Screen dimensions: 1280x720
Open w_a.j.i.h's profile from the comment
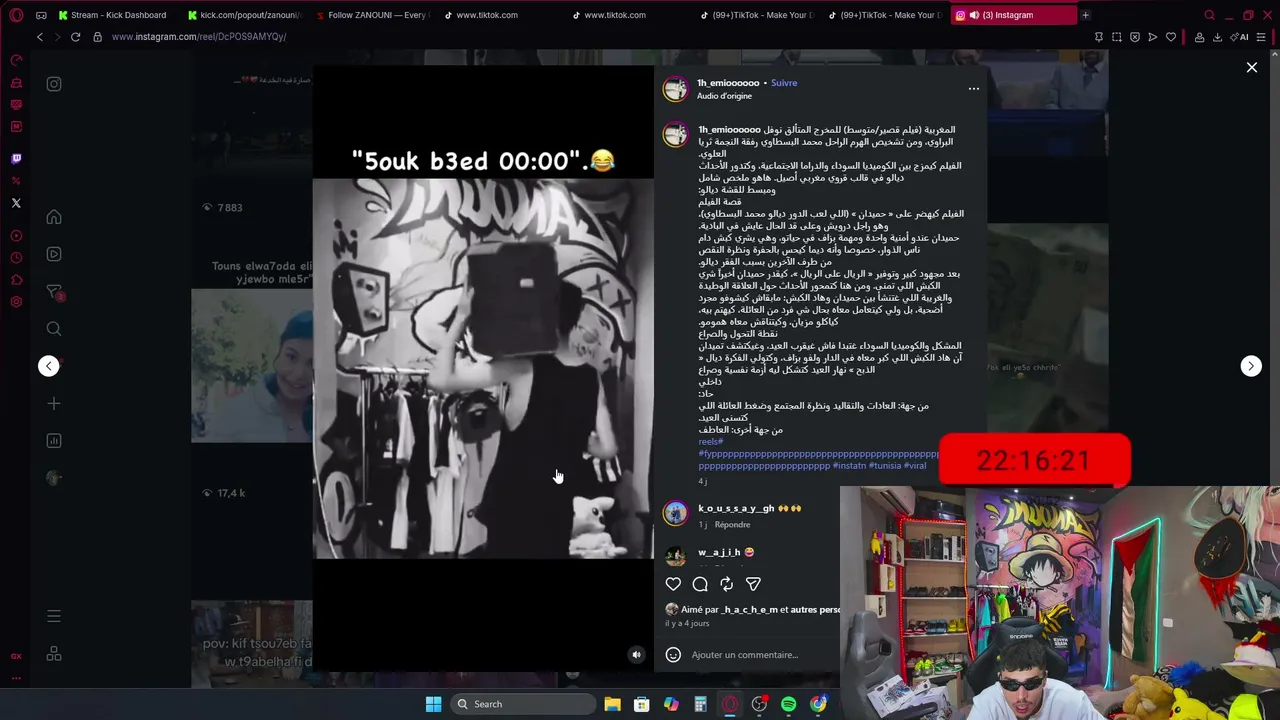[x=719, y=552]
